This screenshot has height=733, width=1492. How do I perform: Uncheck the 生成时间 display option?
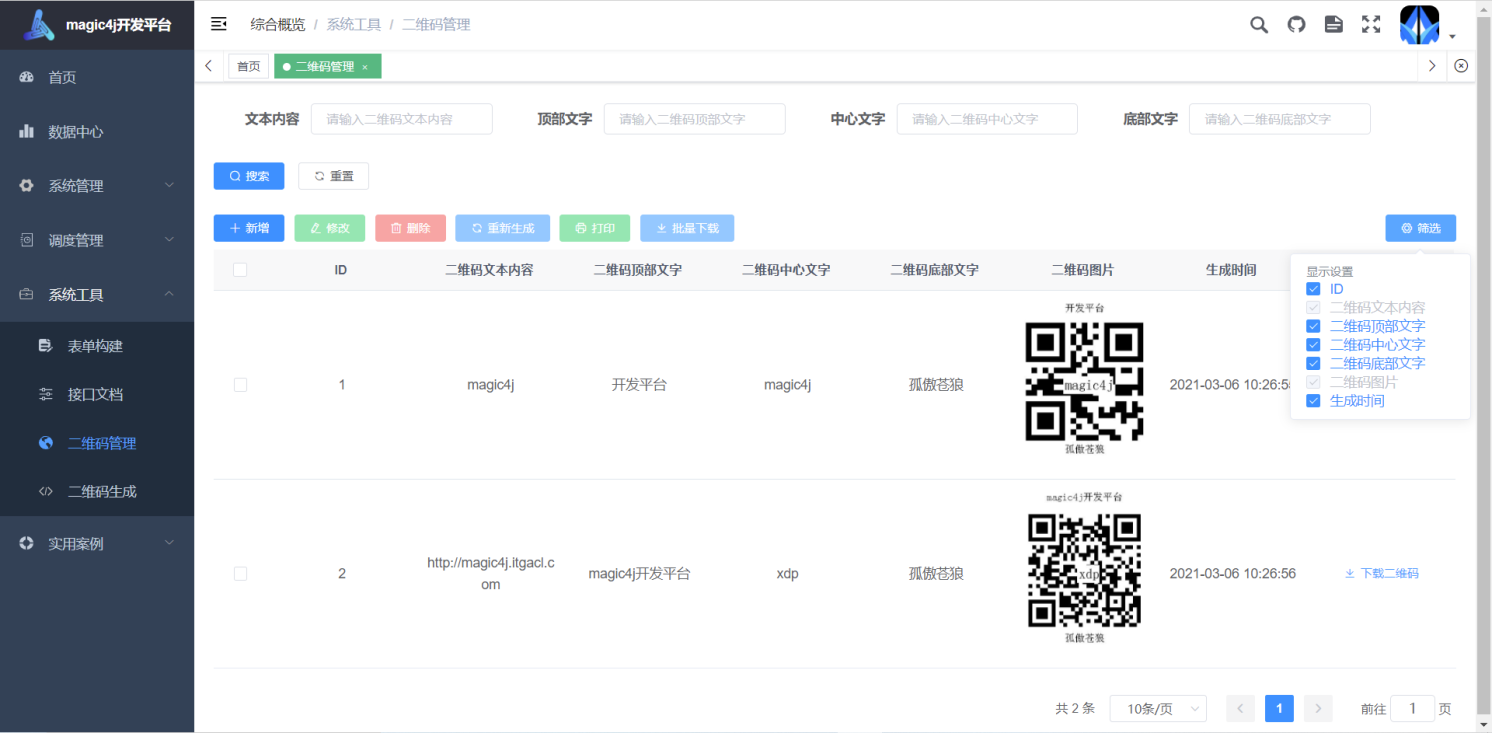[x=1313, y=400]
